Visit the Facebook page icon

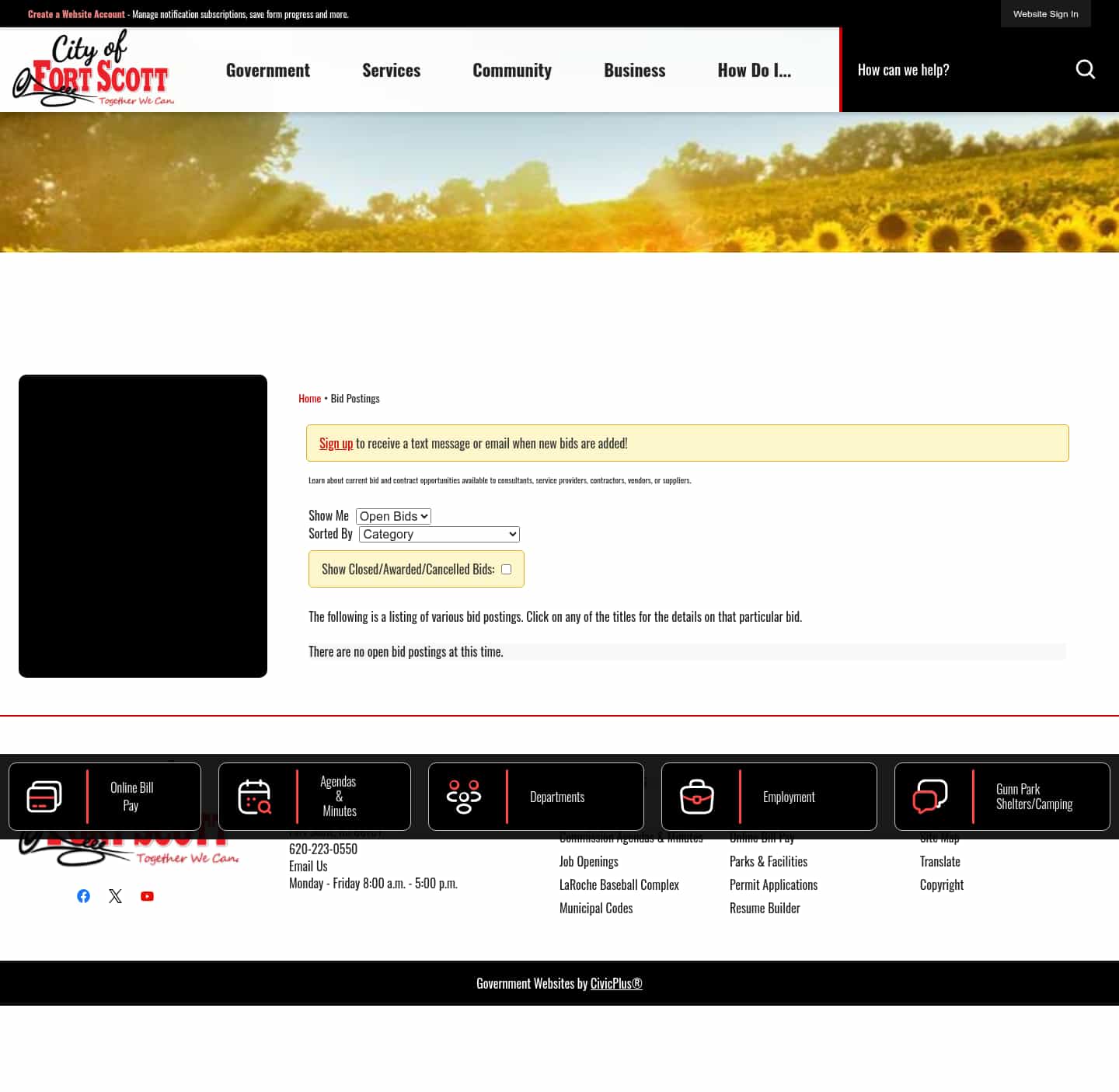click(83, 895)
